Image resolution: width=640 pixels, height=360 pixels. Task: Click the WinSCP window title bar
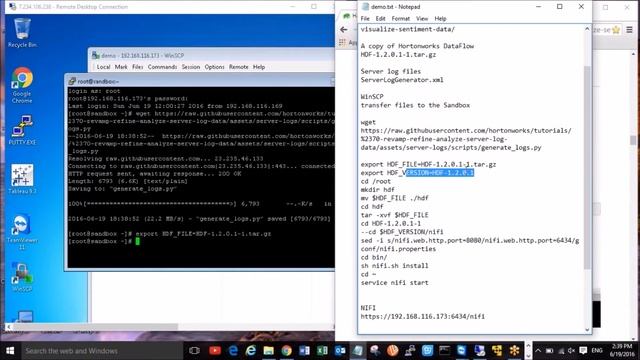point(211,56)
